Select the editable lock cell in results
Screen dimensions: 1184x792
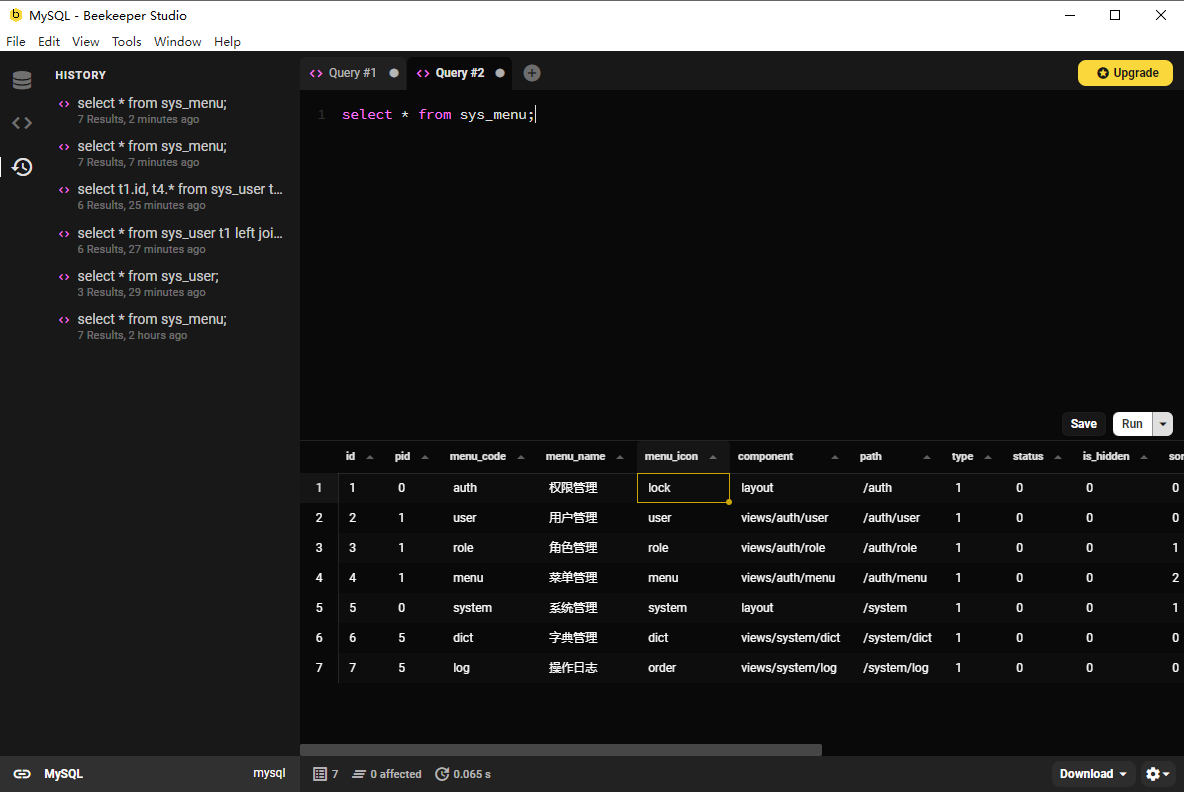(x=682, y=487)
